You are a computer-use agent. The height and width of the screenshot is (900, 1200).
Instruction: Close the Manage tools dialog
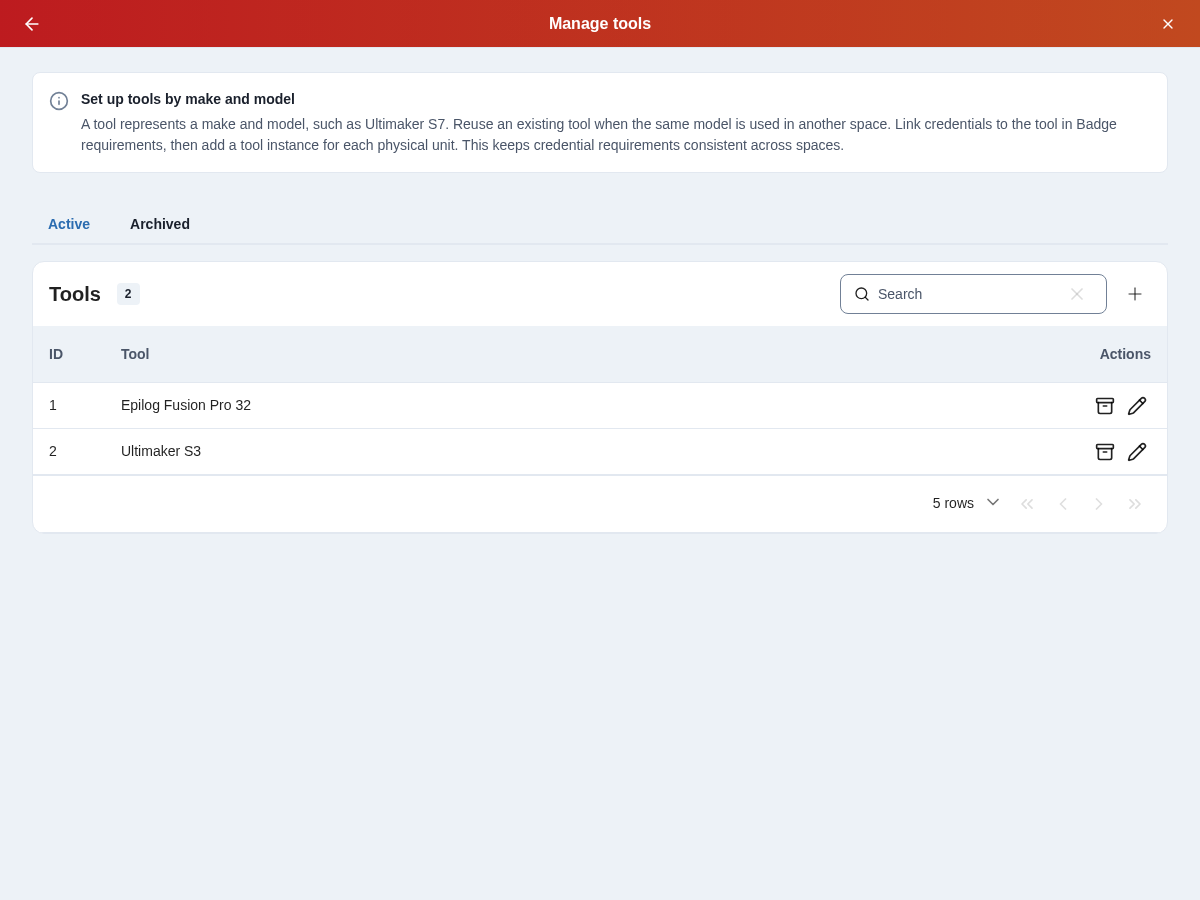pyautogui.click(x=1168, y=24)
